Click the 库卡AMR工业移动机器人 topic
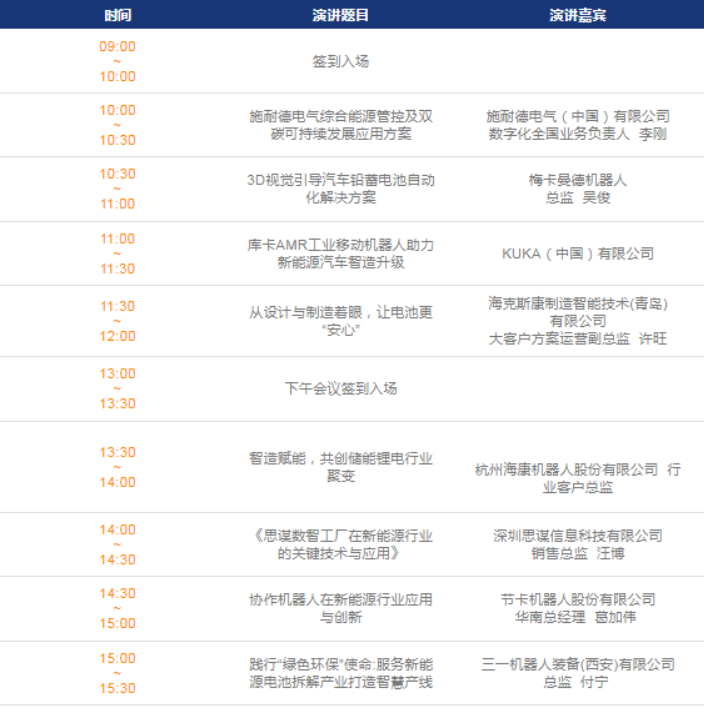This screenshot has width=704, height=712. tap(341, 253)
